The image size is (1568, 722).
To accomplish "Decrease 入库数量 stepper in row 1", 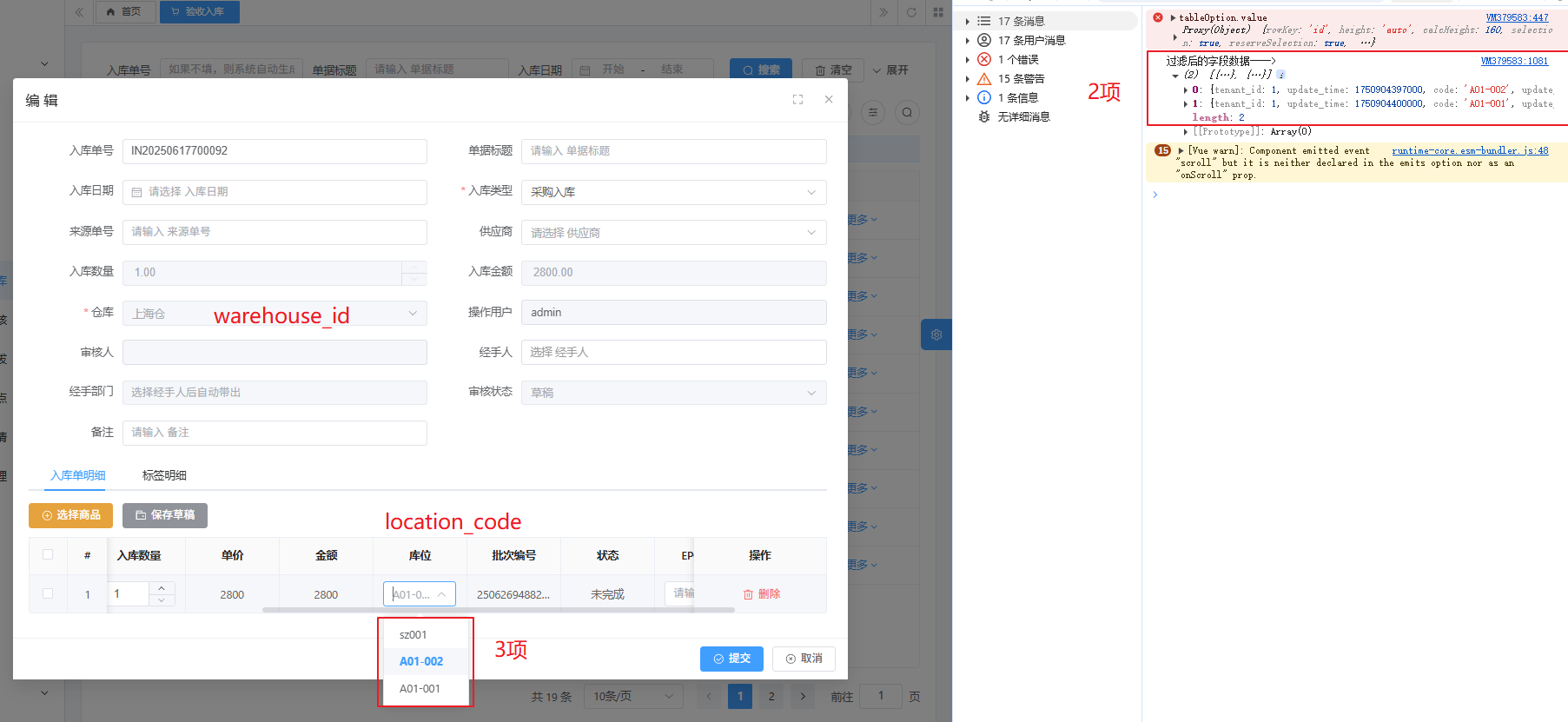I will click(162, 600).
